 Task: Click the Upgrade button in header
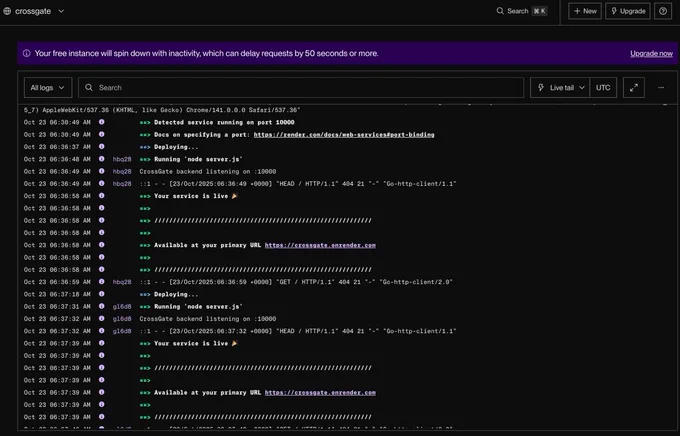(x=628, y=11)
